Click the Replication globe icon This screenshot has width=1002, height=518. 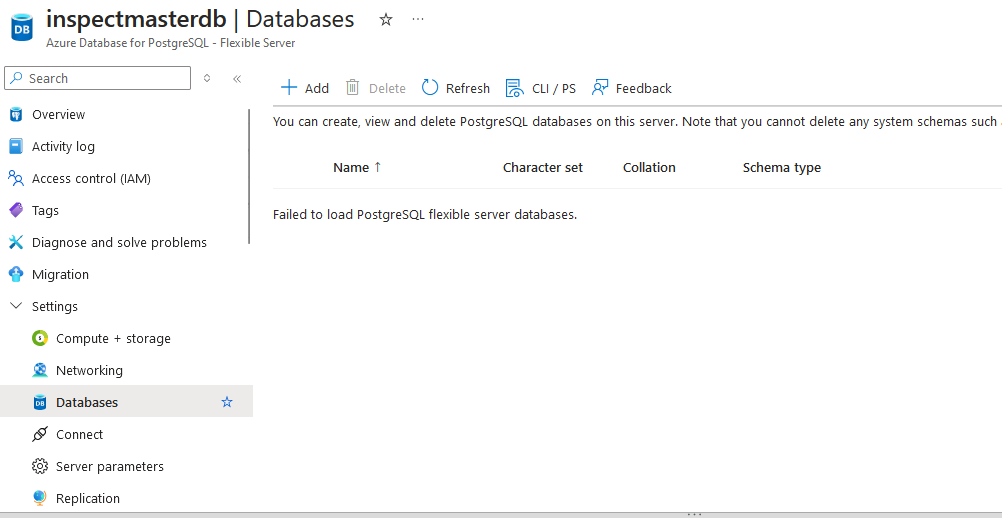coord(40,498)
